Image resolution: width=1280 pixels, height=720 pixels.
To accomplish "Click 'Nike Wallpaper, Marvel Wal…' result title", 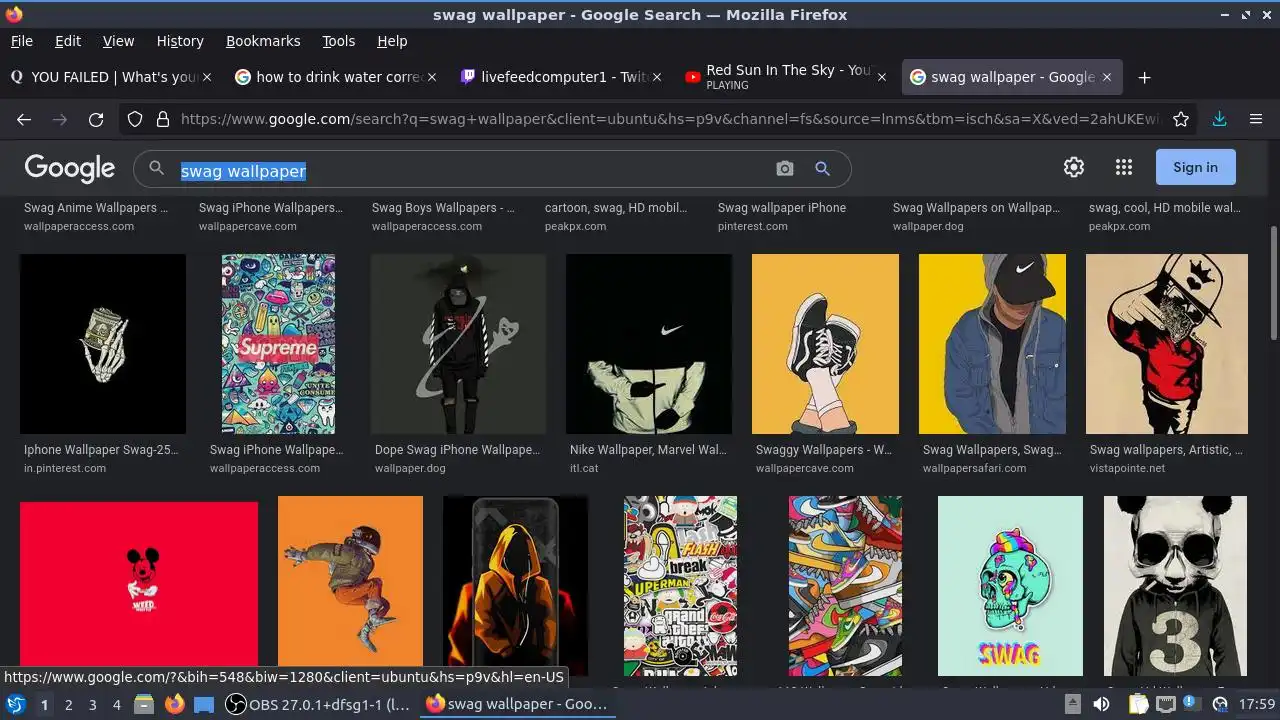I will click(x=648, y=450).
